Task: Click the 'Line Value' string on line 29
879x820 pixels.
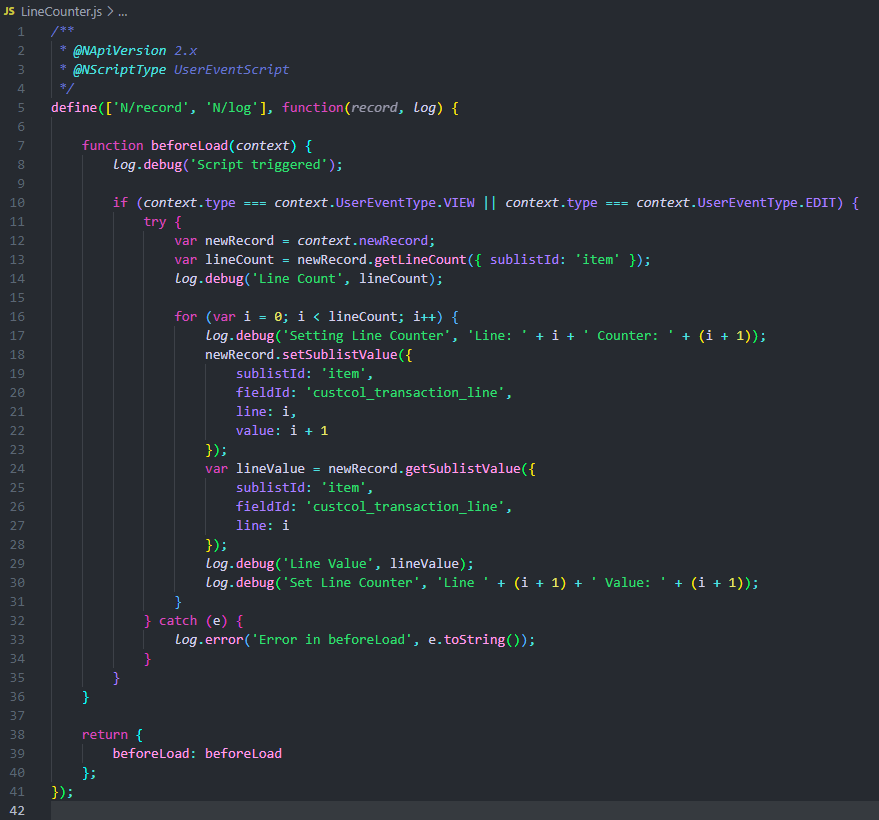Action: click(x=328, y=564)
